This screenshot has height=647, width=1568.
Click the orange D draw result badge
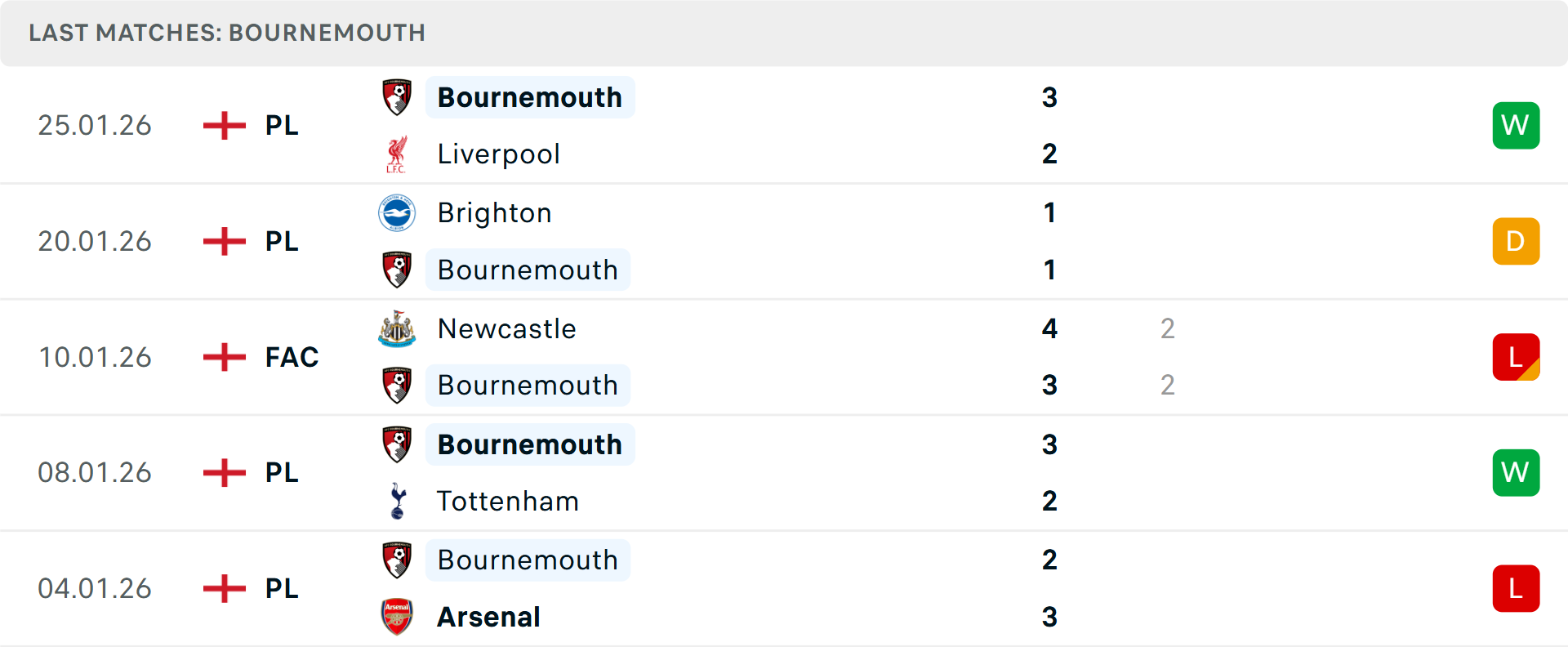(1516, 241)
